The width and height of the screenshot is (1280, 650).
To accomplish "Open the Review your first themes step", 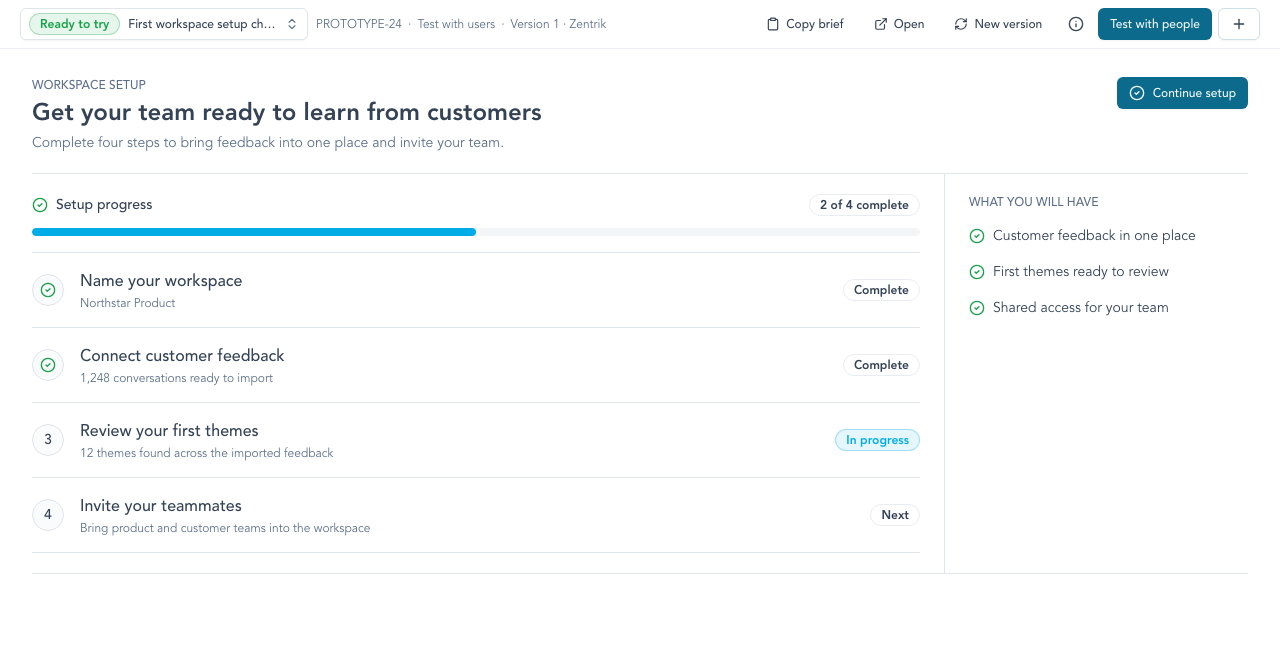I will tap(476, 440).
